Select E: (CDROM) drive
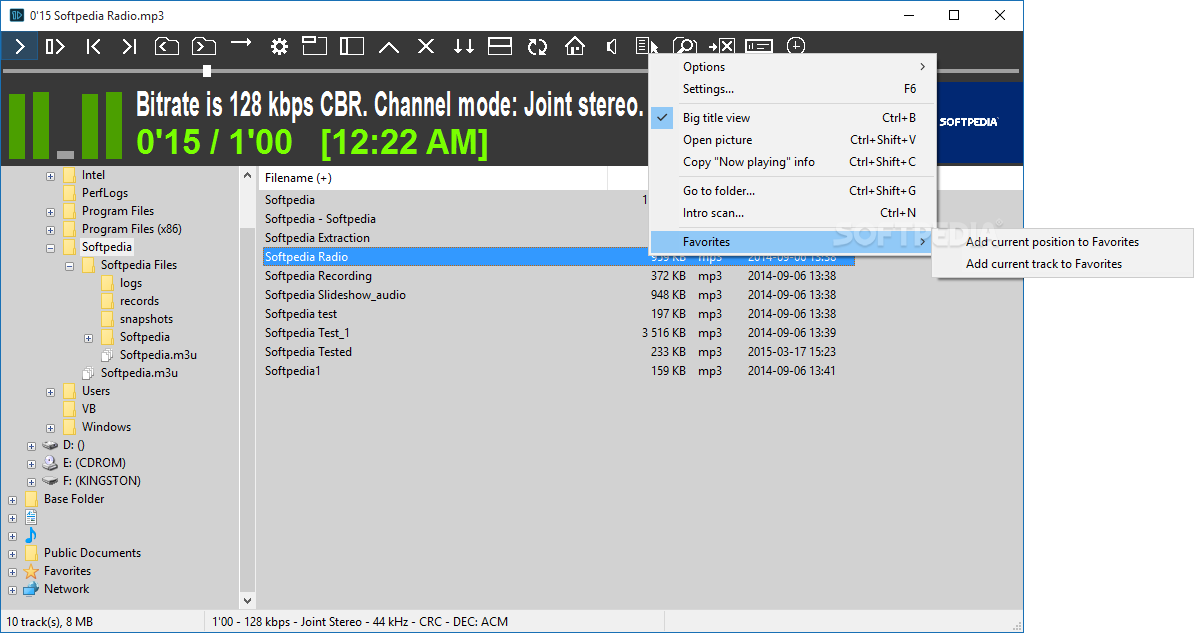The image size is (1194, 633). 94,463
